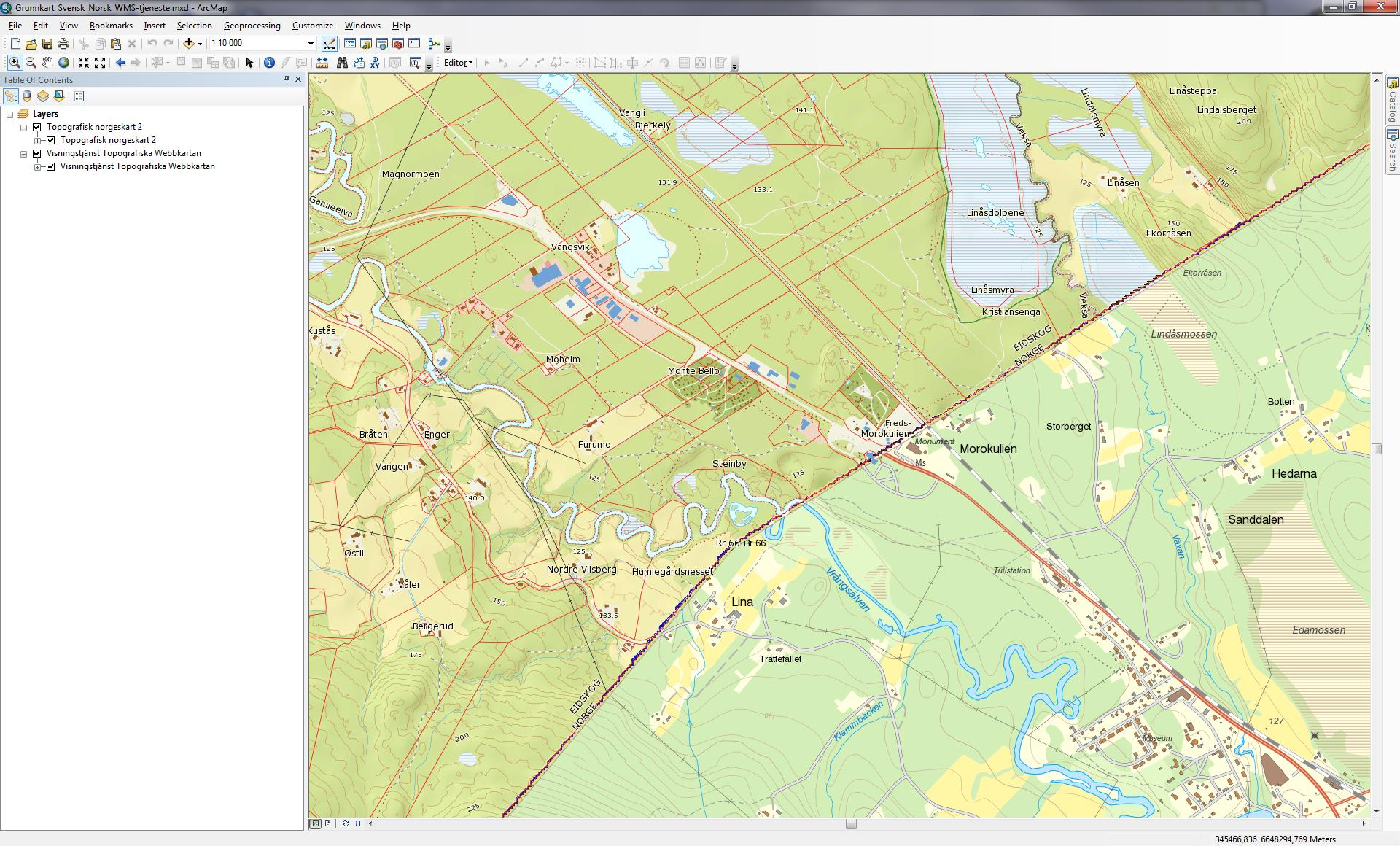The width and height of the screenshot is (1400, 846).
Task: Print the map with the printer icon
Action: (63, 44)
